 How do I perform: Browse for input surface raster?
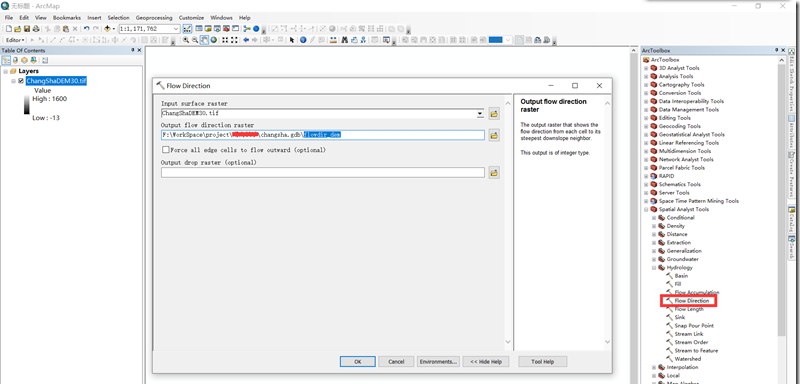(x=494, y=114)
